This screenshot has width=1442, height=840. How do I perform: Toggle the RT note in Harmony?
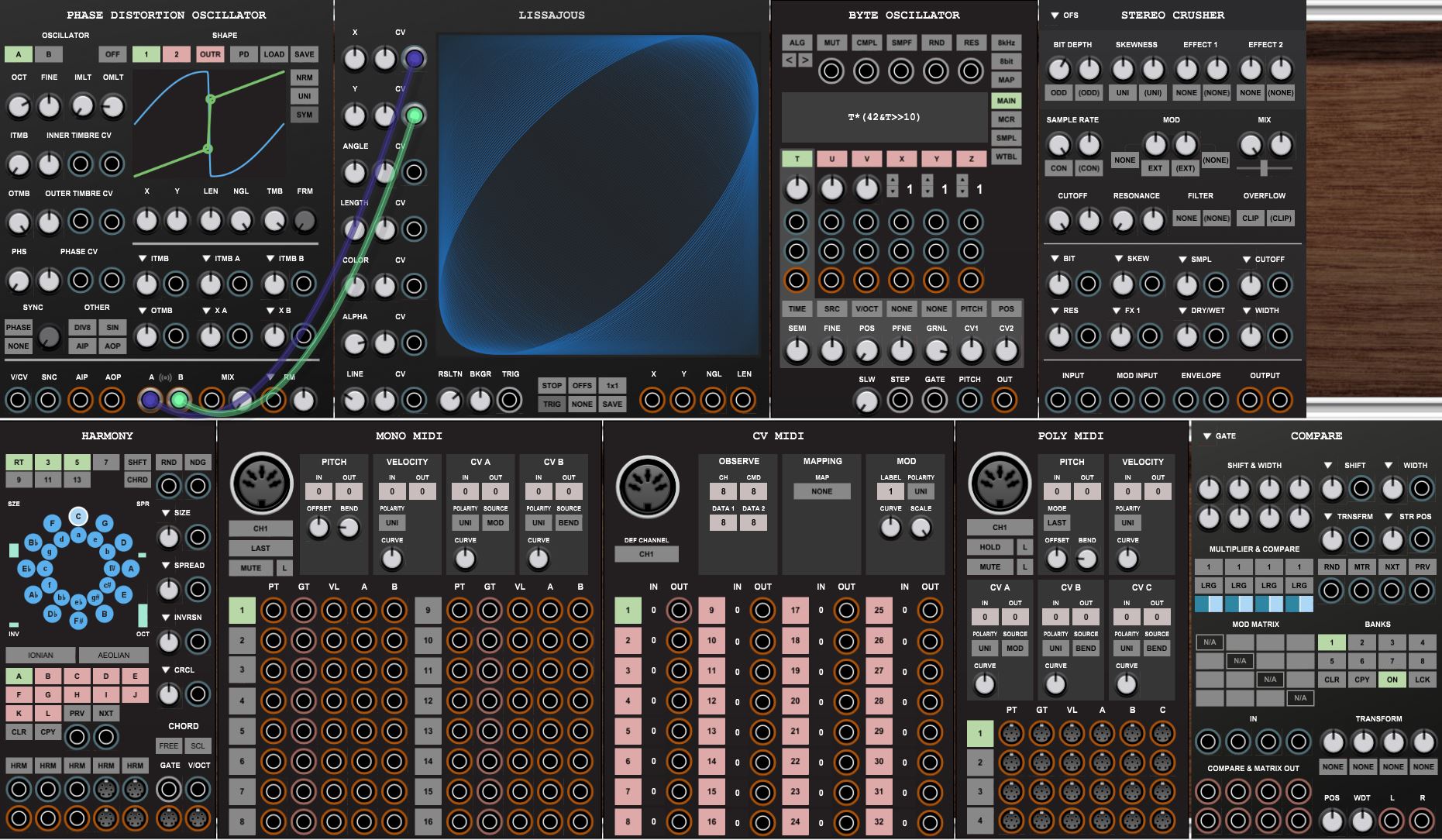19,463
